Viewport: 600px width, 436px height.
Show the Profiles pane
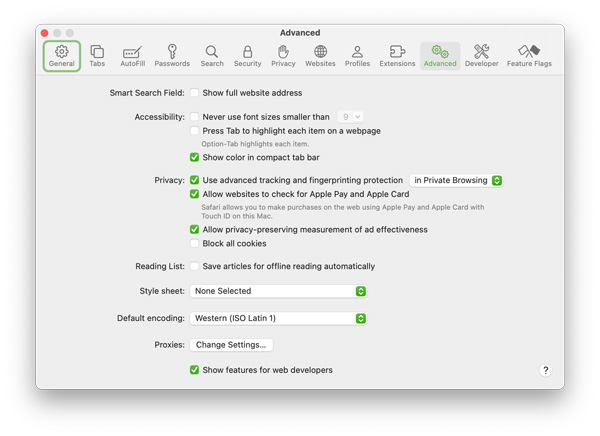pyautogui.click(x=357, y=56)
